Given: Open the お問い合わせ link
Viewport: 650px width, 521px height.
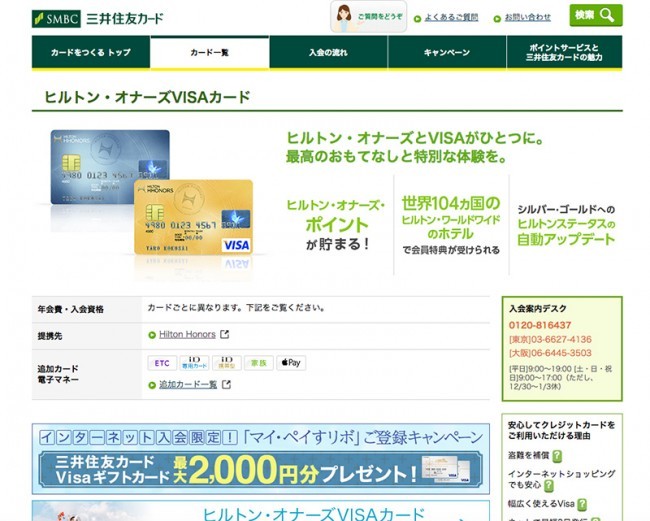Looking at the screenshot, I should pyautogui.click(x=527, y=17).
